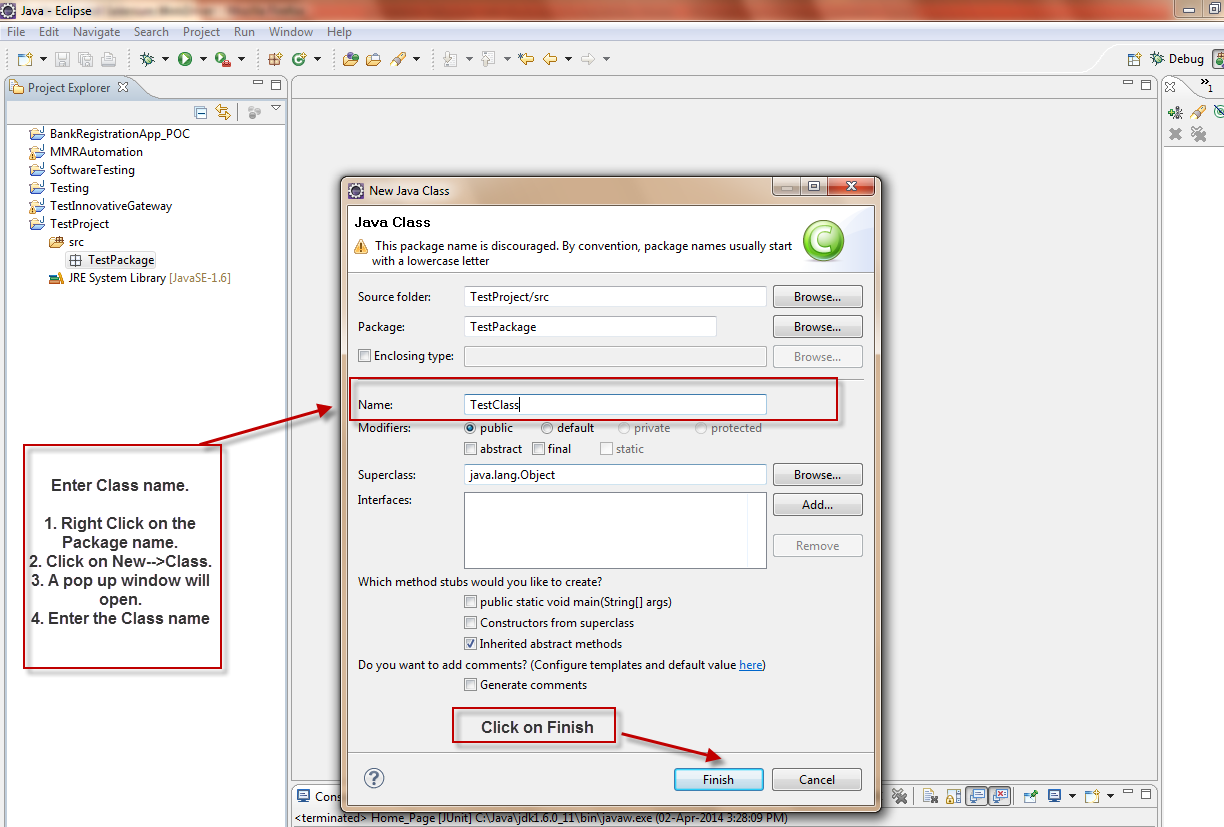Screen dimensions: 1224x827
Task: Click the Package text field
Action: click(590, 327)
